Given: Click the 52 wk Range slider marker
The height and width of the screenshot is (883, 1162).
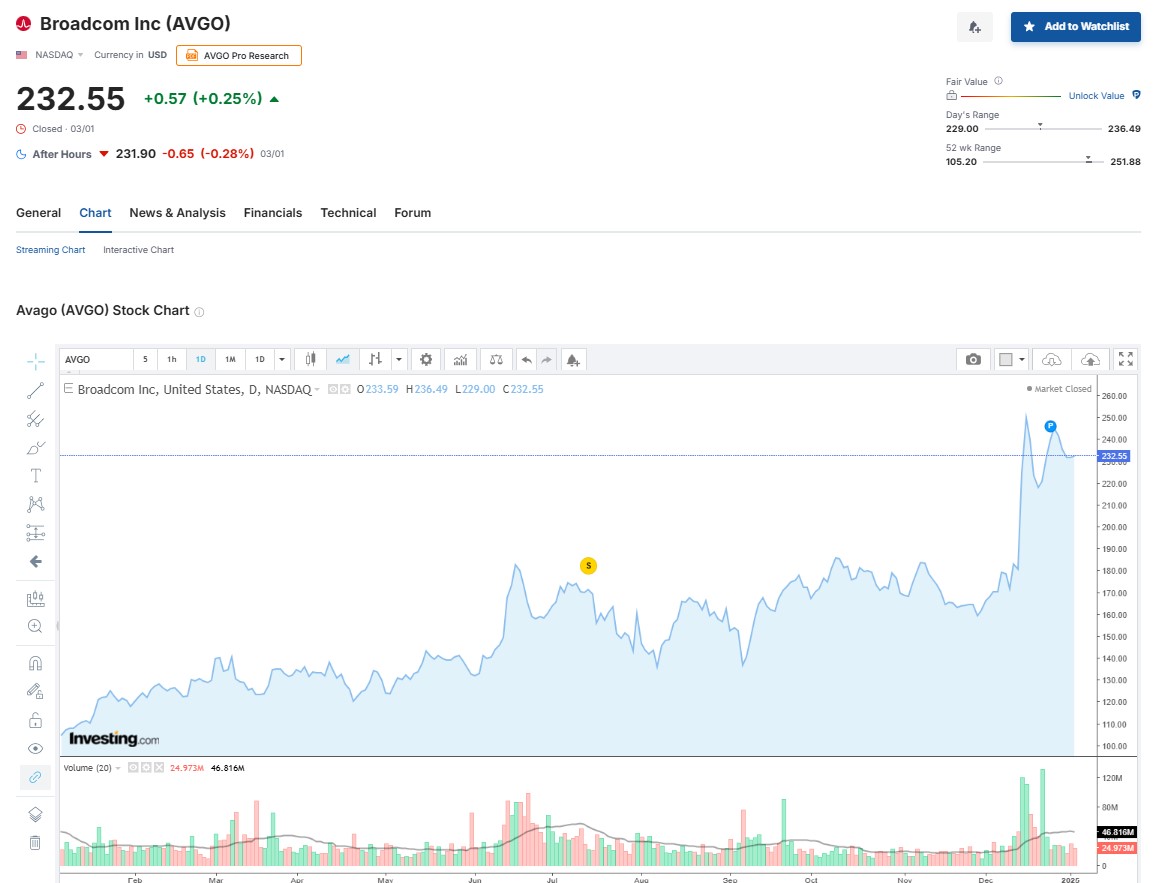Looking at the screenshot, I should tap(1089, 159).
